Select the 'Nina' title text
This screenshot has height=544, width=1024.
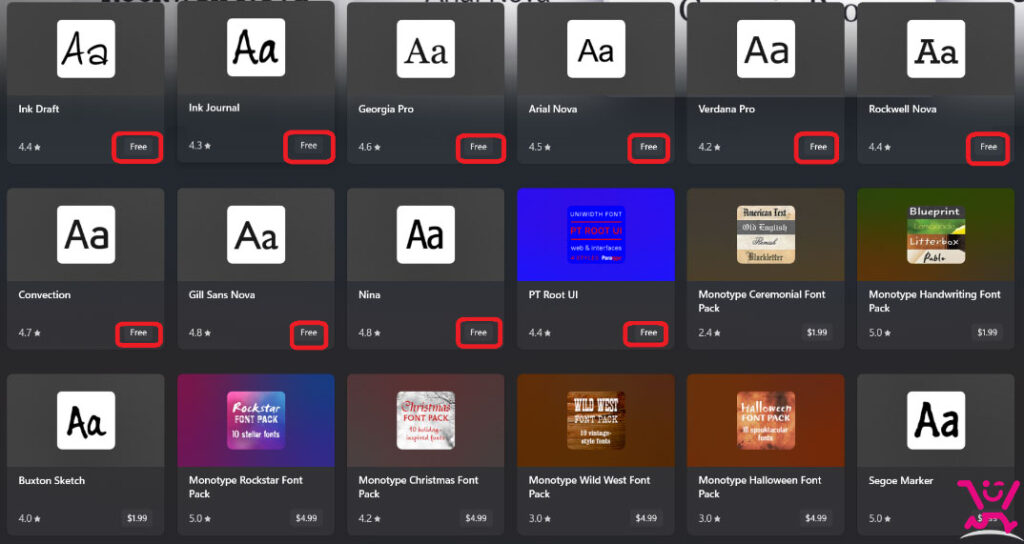pyautogui.click(x=369, y=295)
